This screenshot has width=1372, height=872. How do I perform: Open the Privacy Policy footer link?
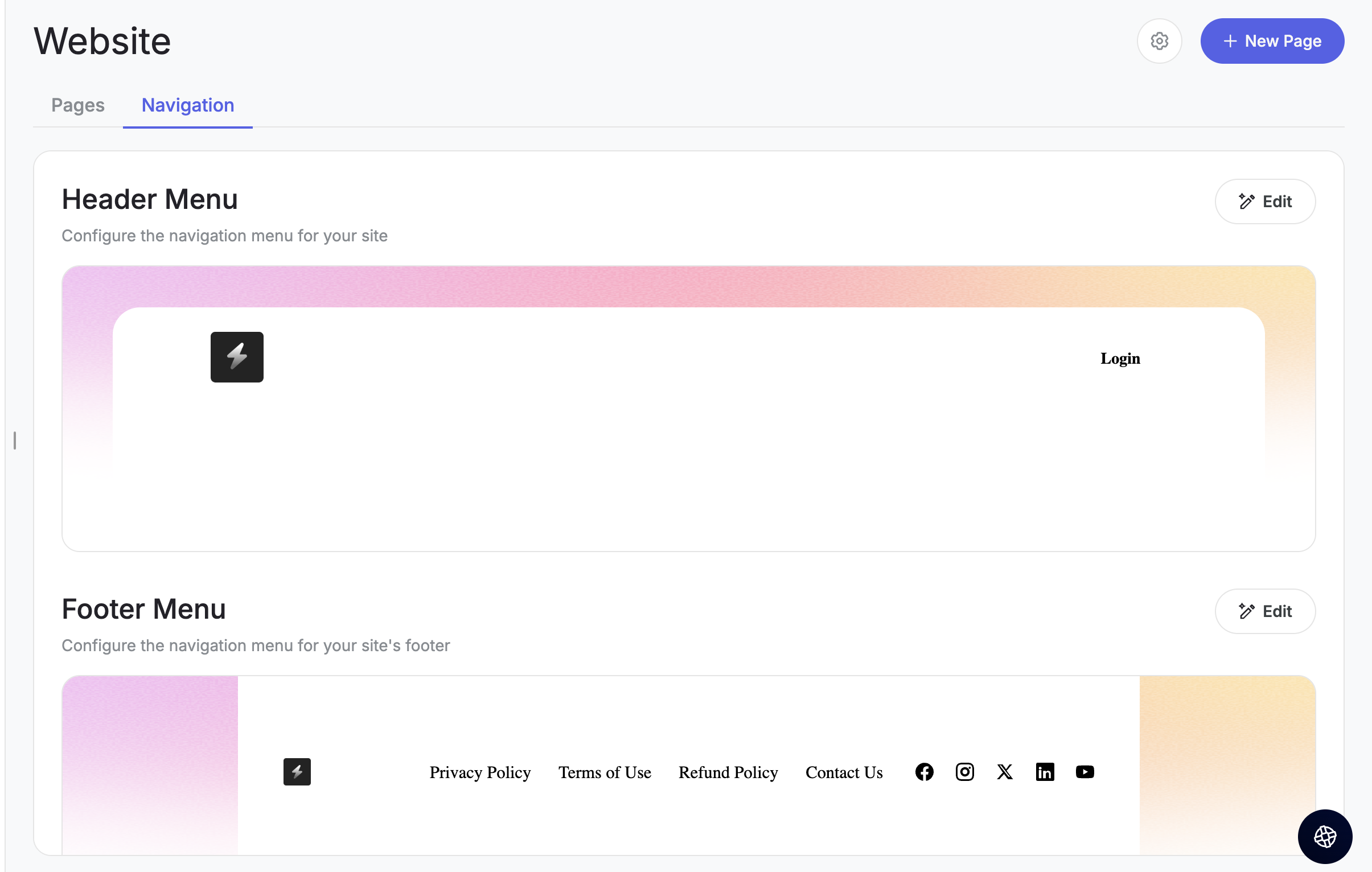pos(480,772)
